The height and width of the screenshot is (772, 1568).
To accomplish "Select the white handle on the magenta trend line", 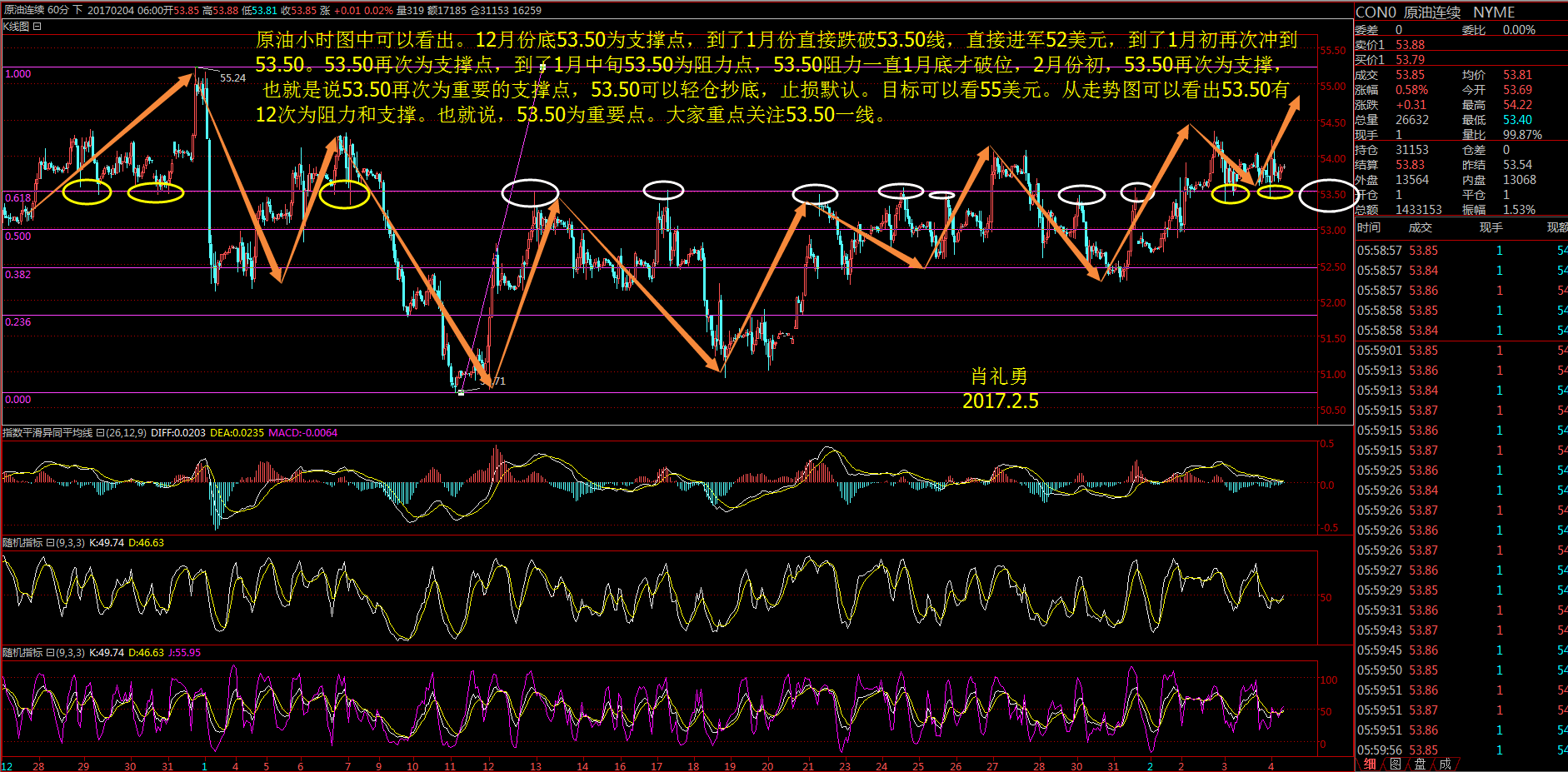I will coord(542,67).
